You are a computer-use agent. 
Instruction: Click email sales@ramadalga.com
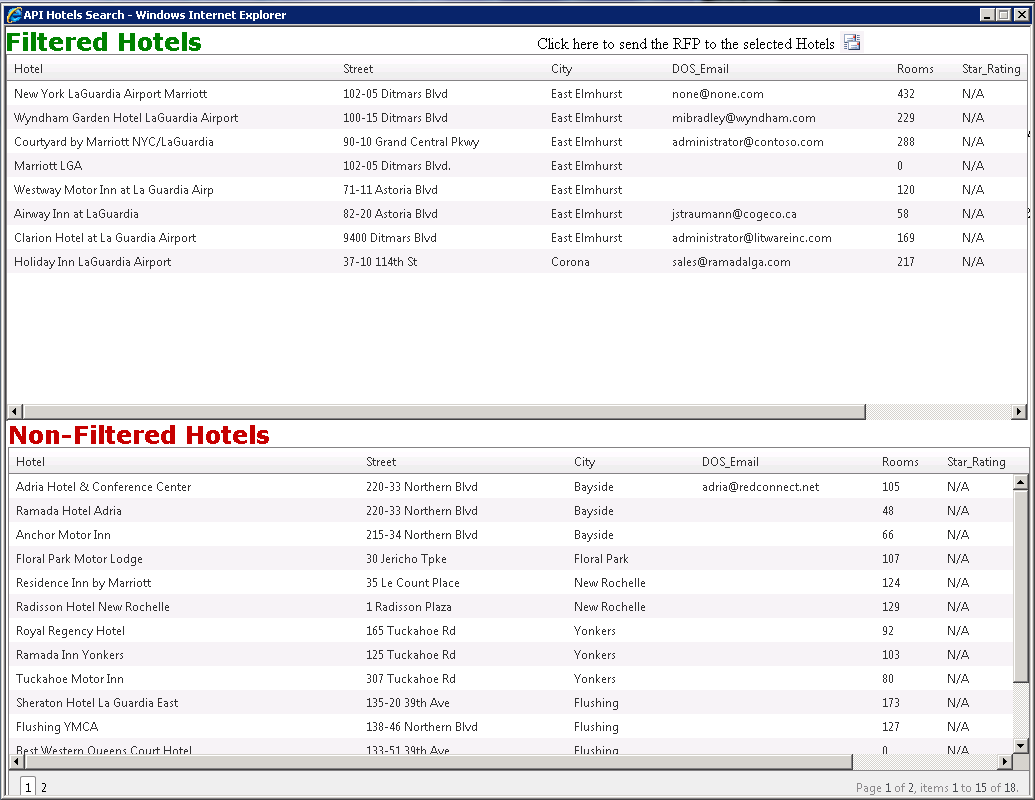(731, 261)
